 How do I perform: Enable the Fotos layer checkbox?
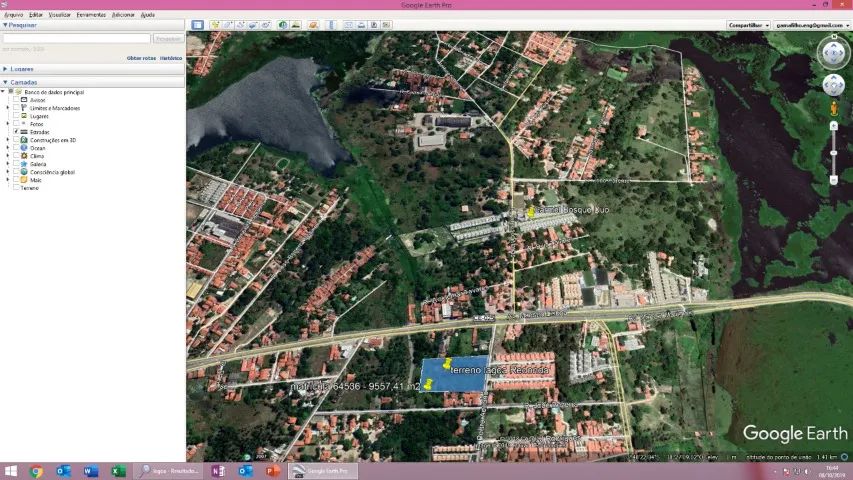point(16,124)
